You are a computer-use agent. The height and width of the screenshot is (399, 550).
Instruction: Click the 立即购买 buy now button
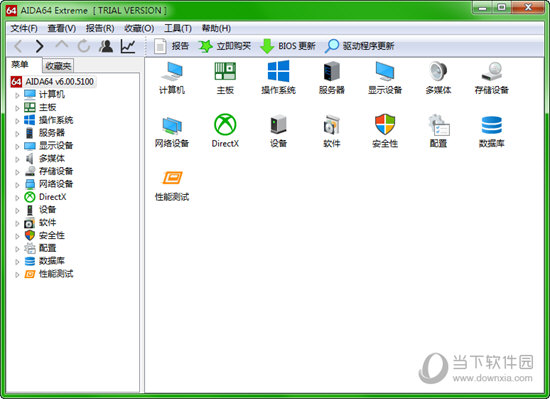(224, 46)
